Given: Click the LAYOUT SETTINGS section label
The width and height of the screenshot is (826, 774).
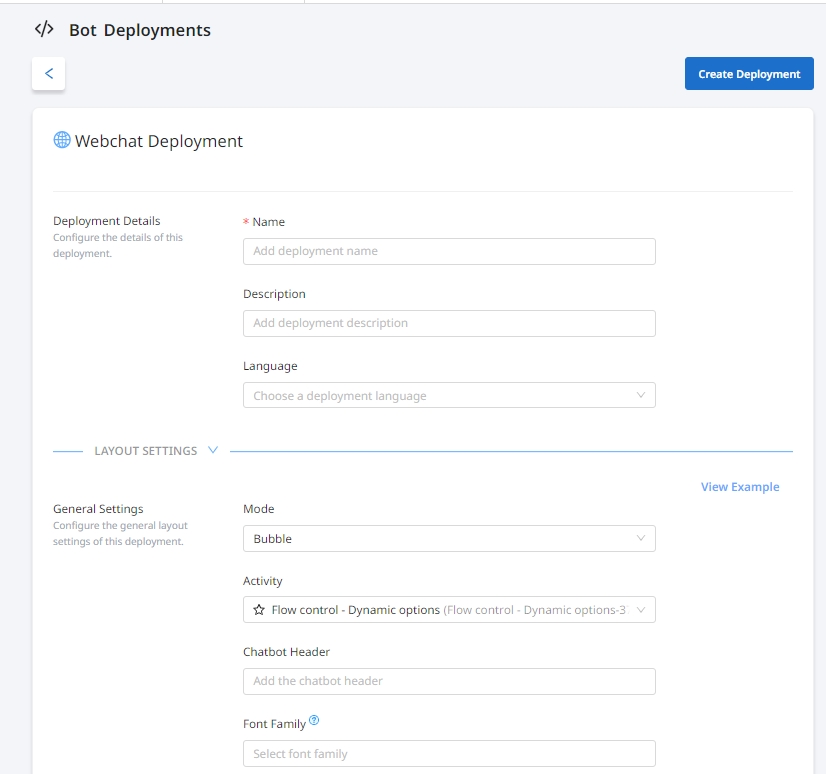Looking at the screenshot, I should pos(145,451).
